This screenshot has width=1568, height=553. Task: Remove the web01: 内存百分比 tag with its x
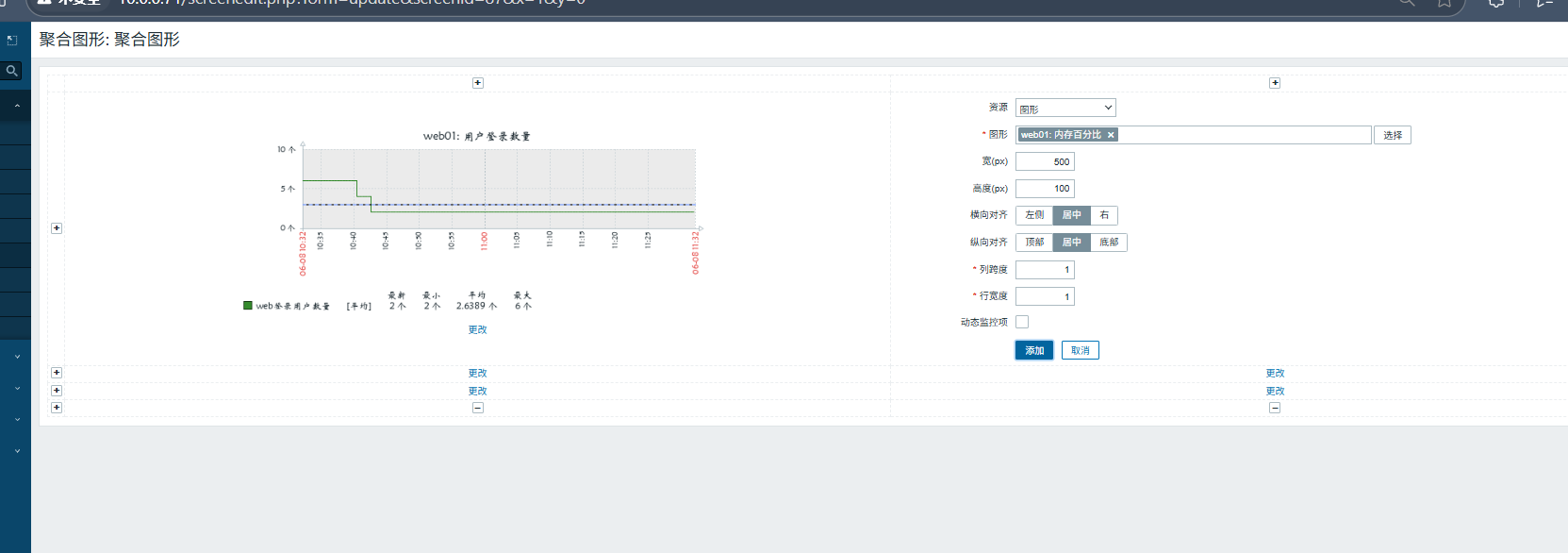point(1111,135)
